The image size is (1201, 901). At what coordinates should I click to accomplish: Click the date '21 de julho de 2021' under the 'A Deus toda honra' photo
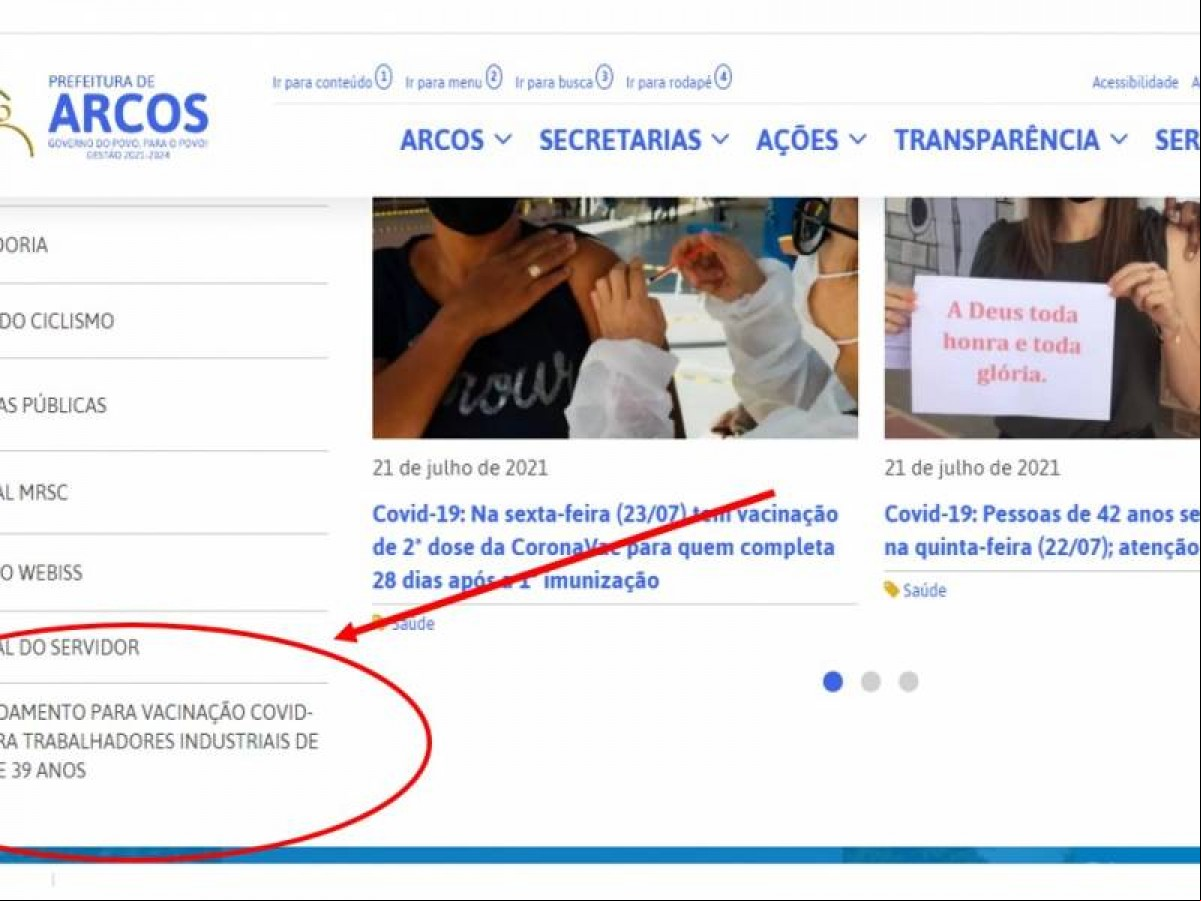tap(972, 468)
